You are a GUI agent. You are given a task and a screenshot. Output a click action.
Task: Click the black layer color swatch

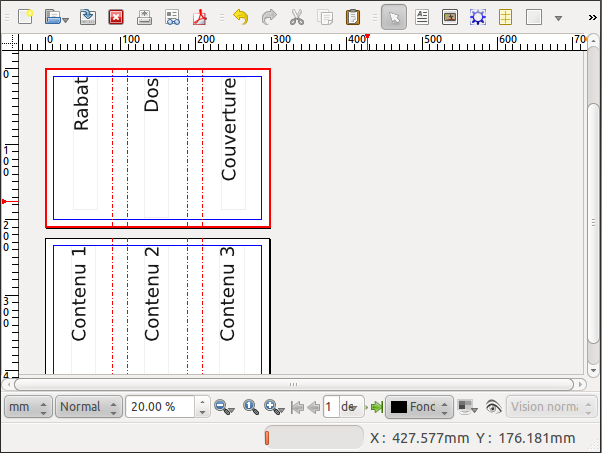pos(399,407)
